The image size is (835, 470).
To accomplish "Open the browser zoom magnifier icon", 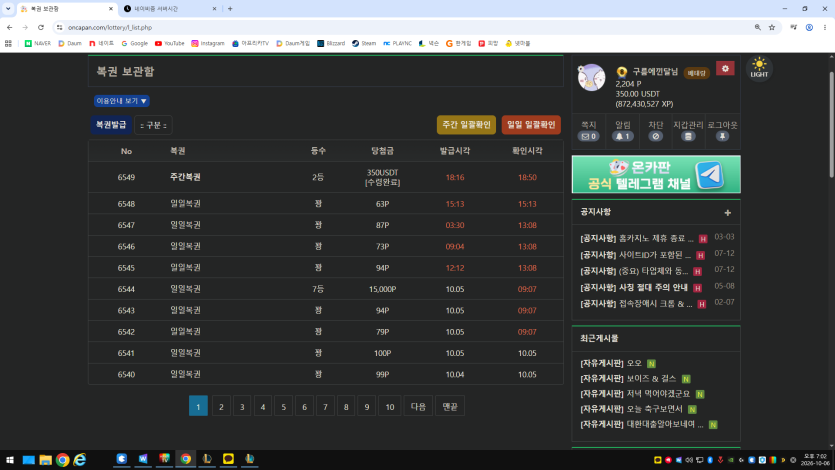I will [x=757, y=27].
